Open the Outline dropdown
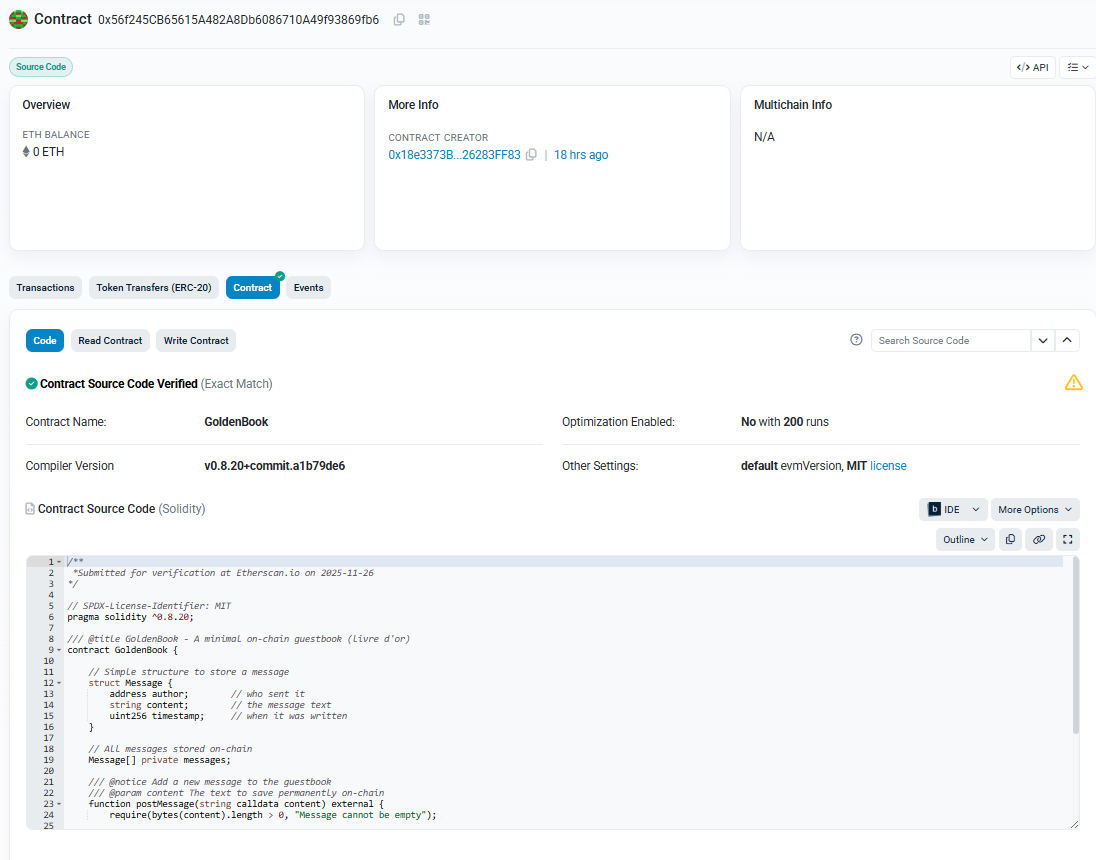Image resolution: width=1096 pixels, height=860 pixels. (x=965, y=539)
